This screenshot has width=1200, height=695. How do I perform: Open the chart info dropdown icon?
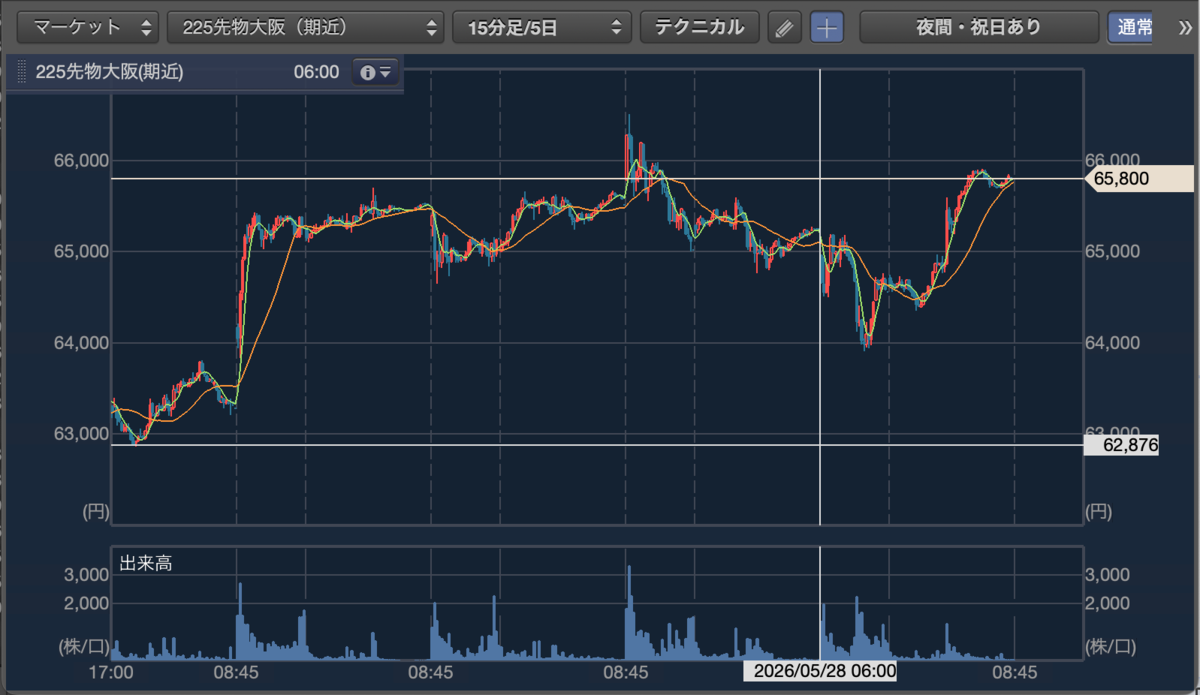(377, 72)
